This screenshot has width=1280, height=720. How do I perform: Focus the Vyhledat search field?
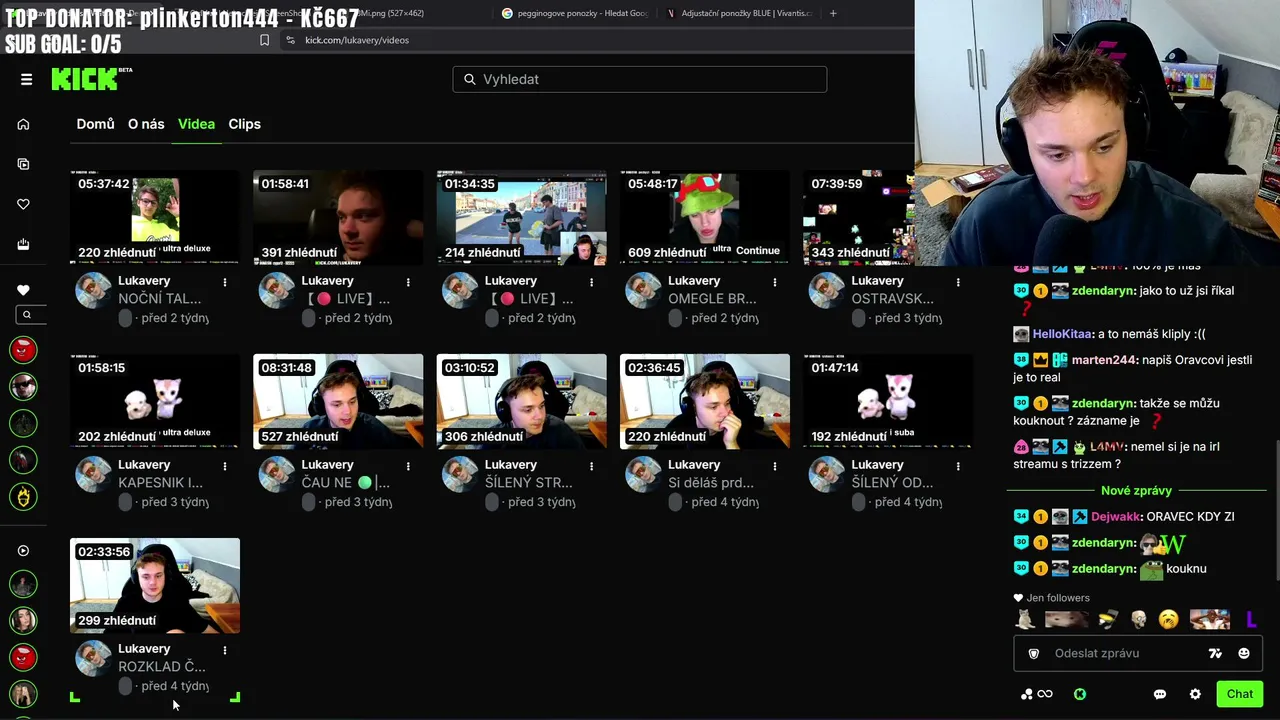(640, 79)
